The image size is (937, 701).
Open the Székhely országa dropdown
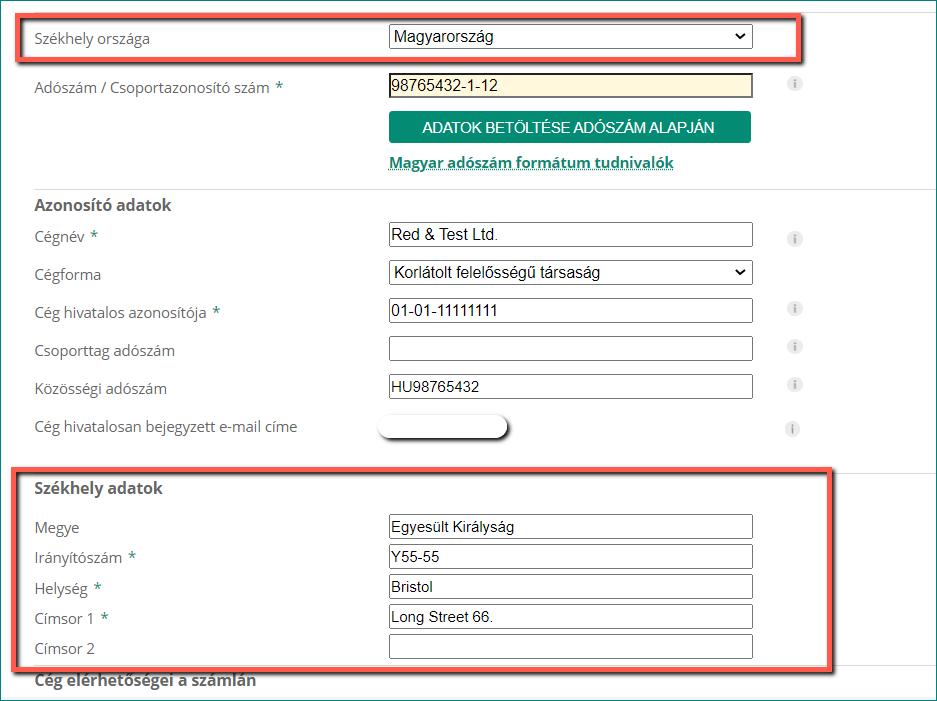pyautogui.click(x=571, y=36)
